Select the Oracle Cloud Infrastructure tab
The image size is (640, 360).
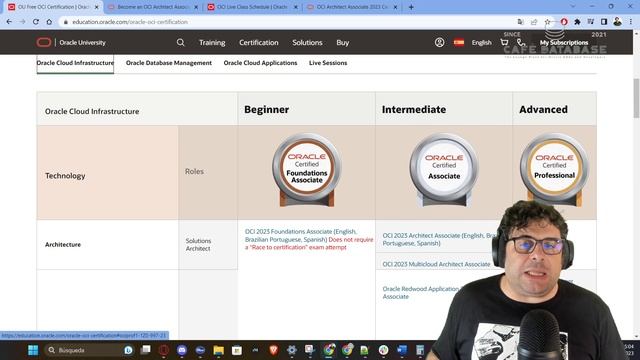pos(75,63)
